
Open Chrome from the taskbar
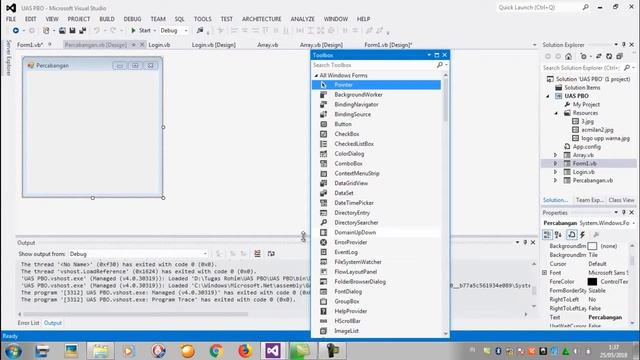tap(216, 351)
